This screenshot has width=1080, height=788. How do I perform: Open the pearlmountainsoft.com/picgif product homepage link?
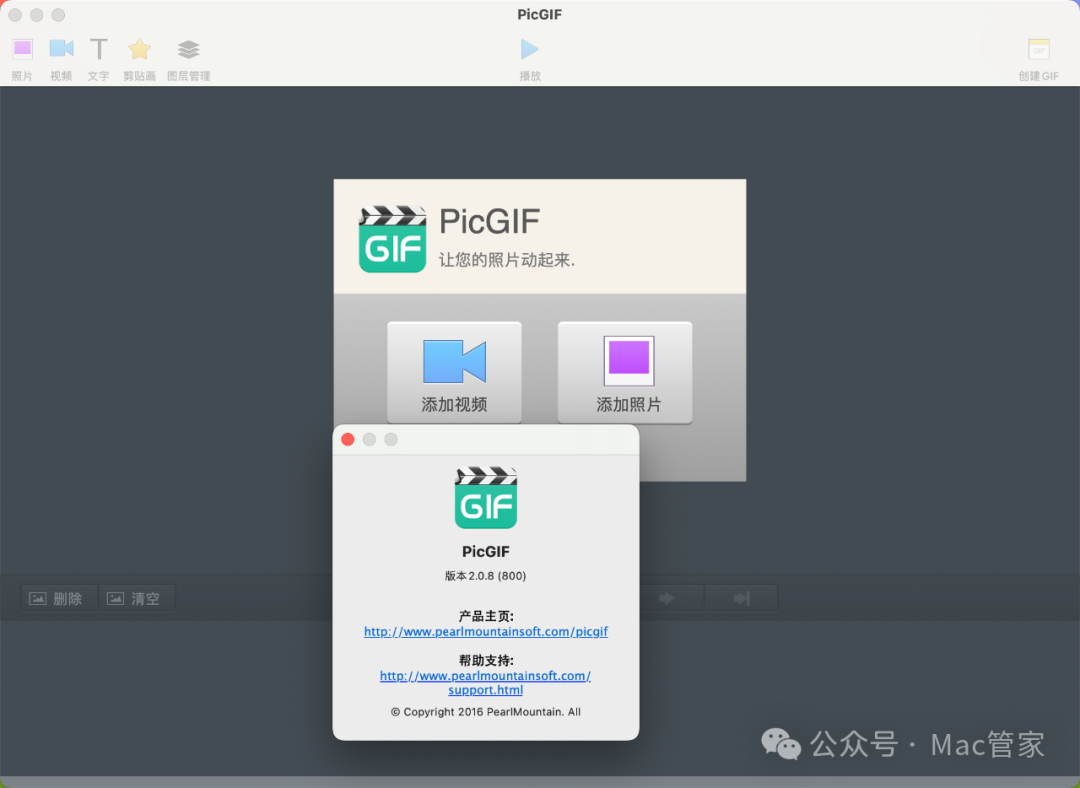(486, 632)
